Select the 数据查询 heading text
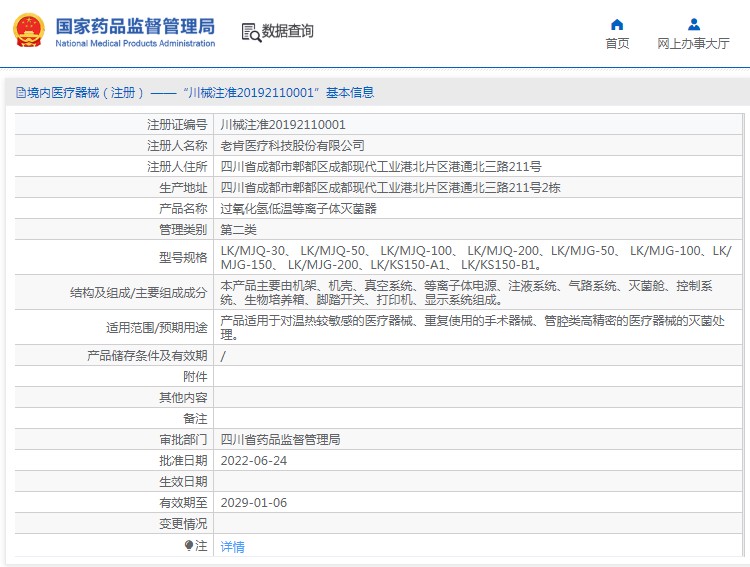The image size is (750, 567). [288, 31]
